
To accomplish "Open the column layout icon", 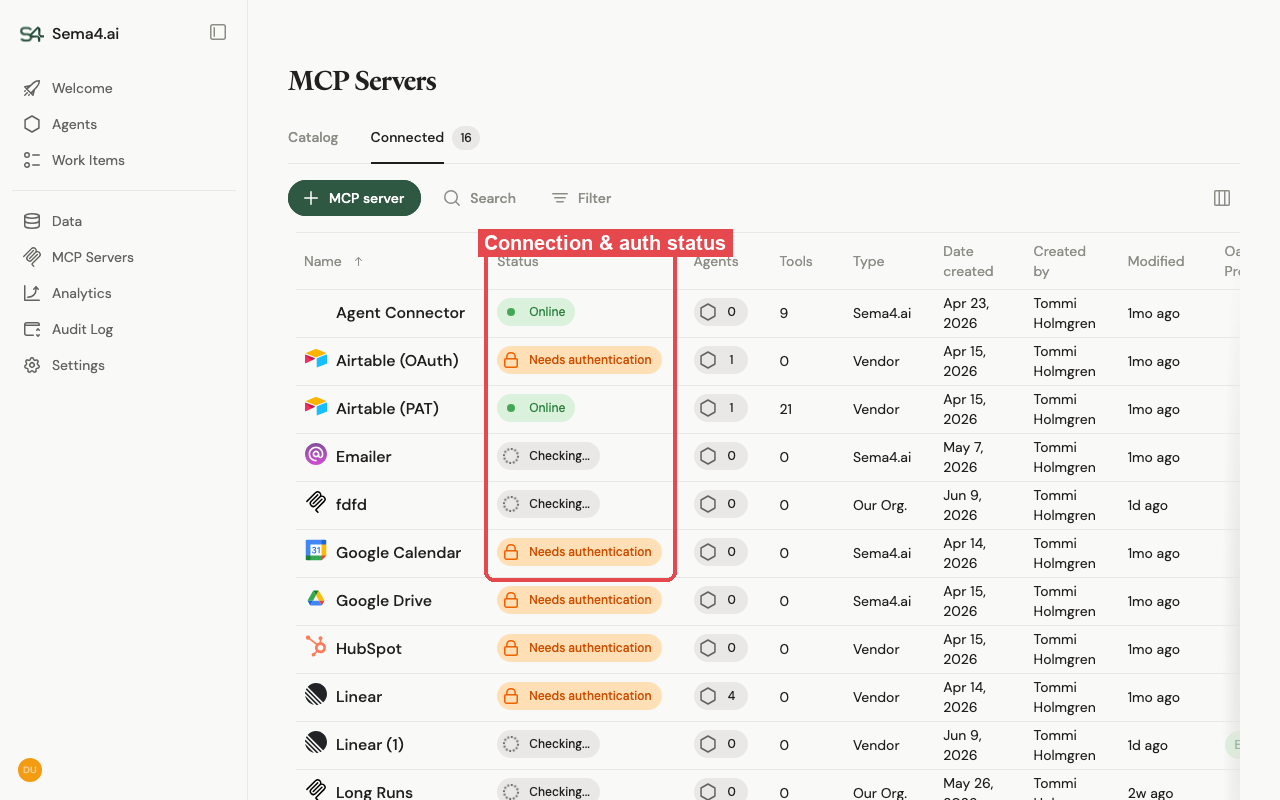I will (x=1222, y=198).
